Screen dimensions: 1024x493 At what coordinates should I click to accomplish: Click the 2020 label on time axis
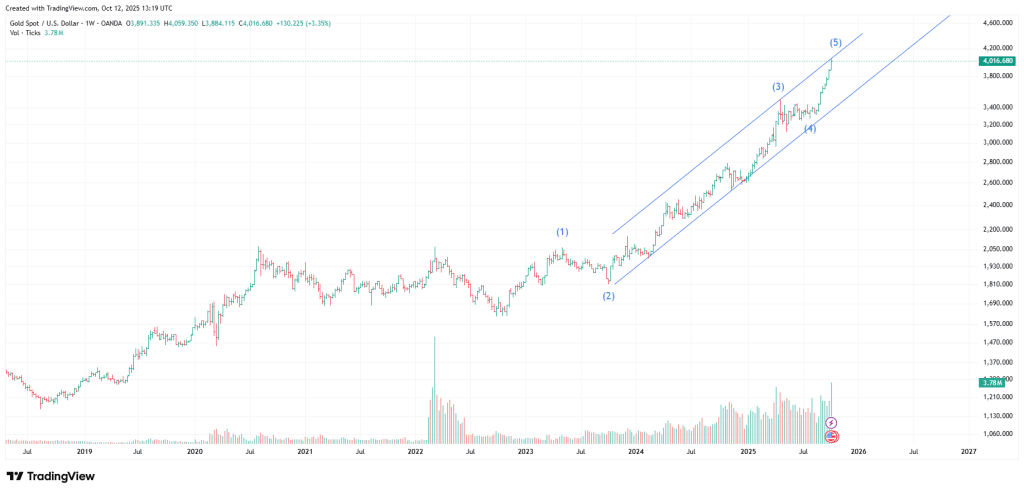point(195,452)
